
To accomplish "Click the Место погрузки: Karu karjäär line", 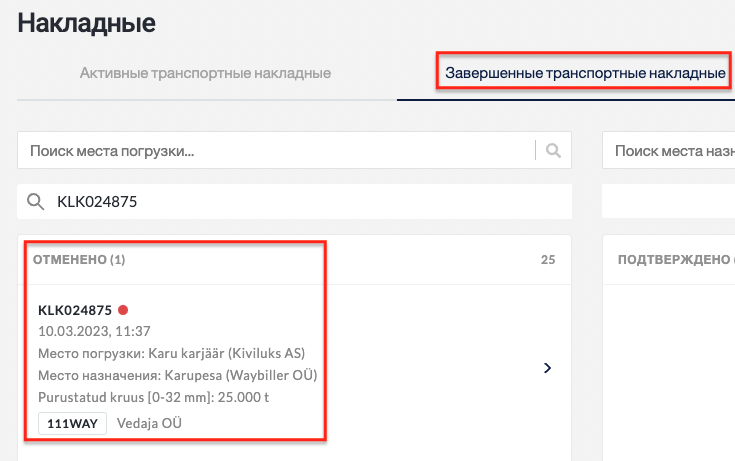I will (172, 354).
